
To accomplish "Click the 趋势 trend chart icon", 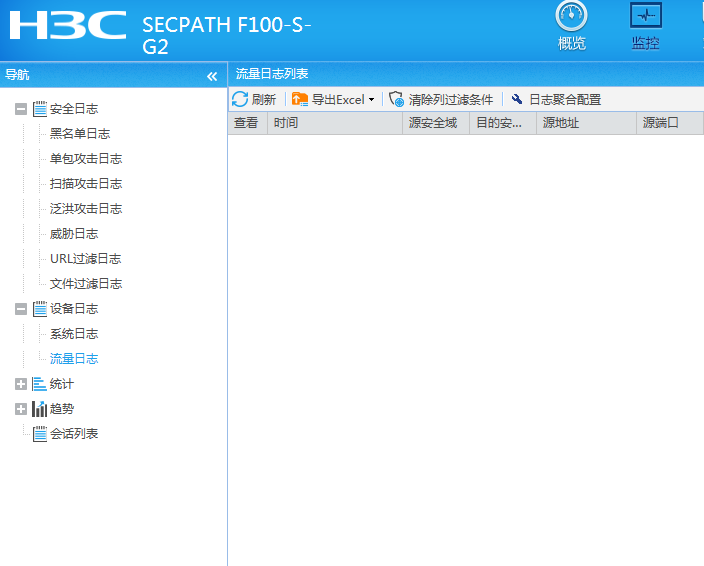I will 40,409.
